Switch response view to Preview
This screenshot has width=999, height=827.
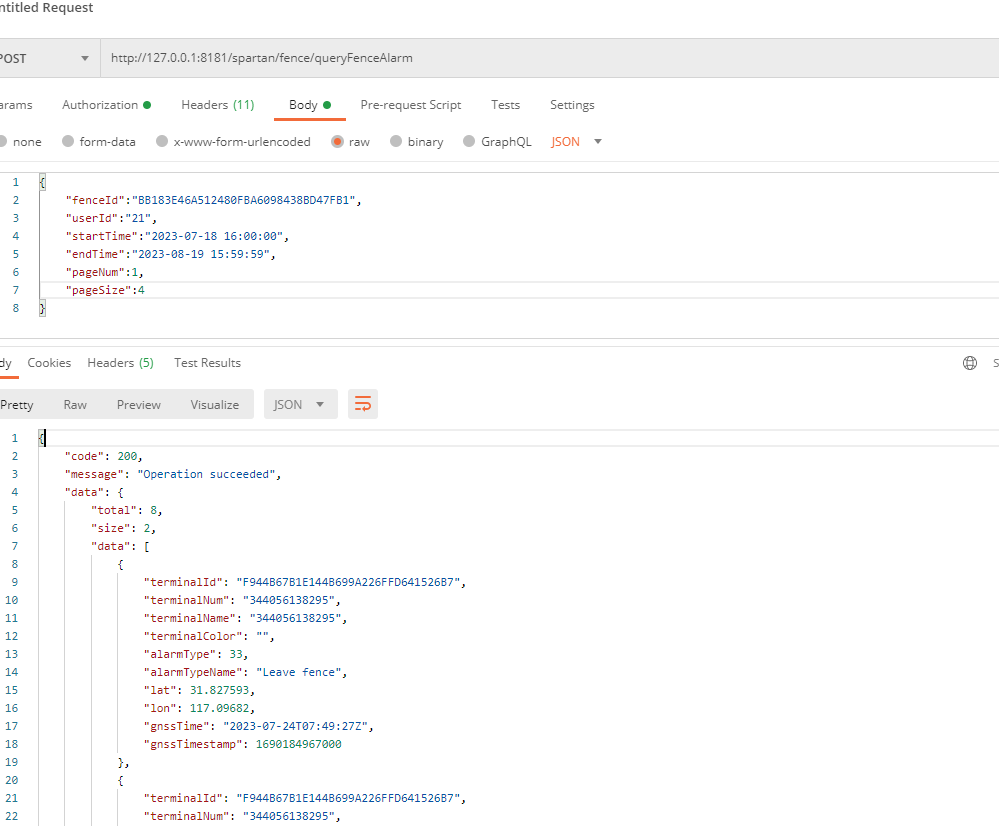(x=138, y=404)
